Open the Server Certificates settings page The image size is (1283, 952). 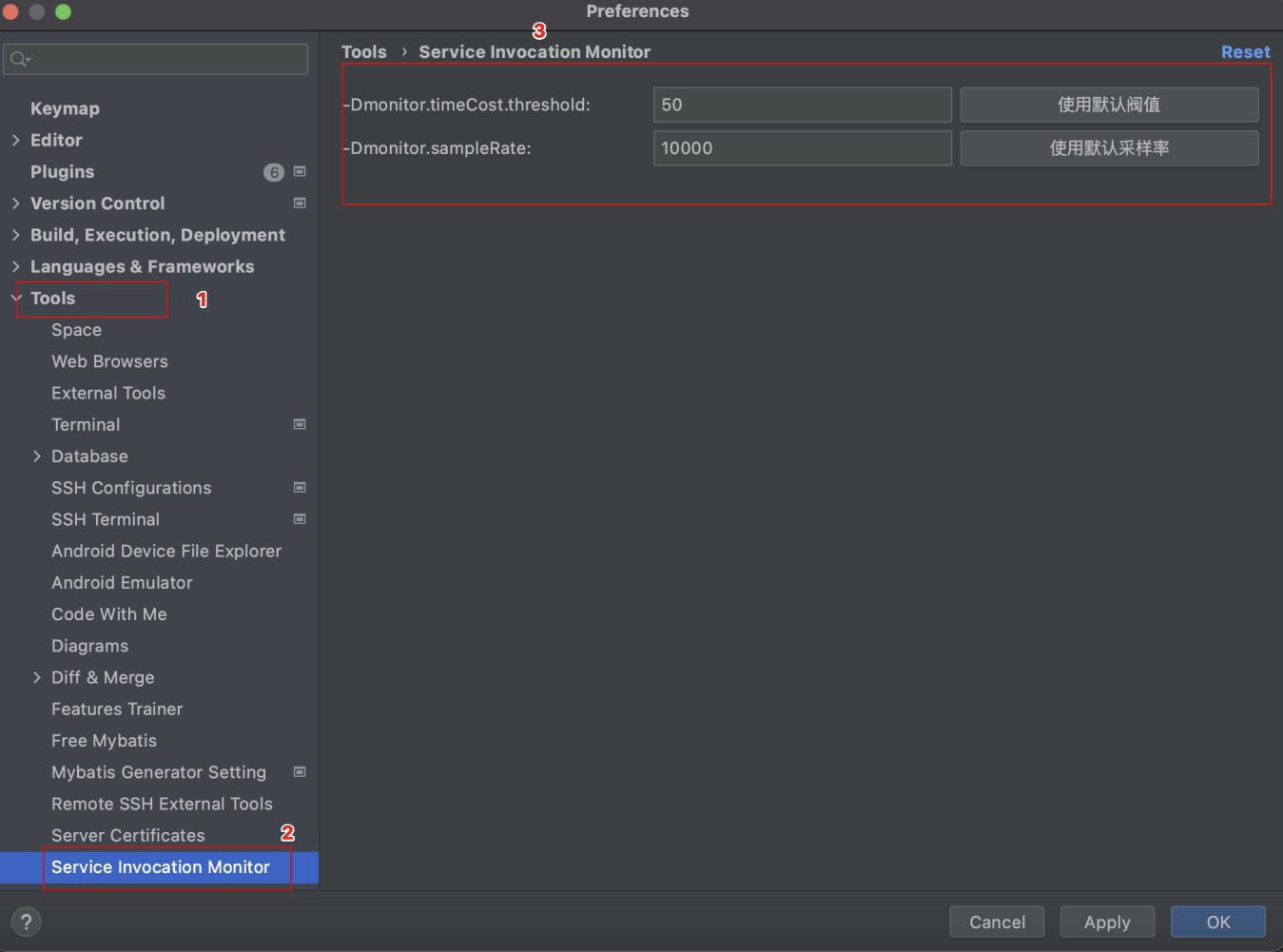[127, 835]
